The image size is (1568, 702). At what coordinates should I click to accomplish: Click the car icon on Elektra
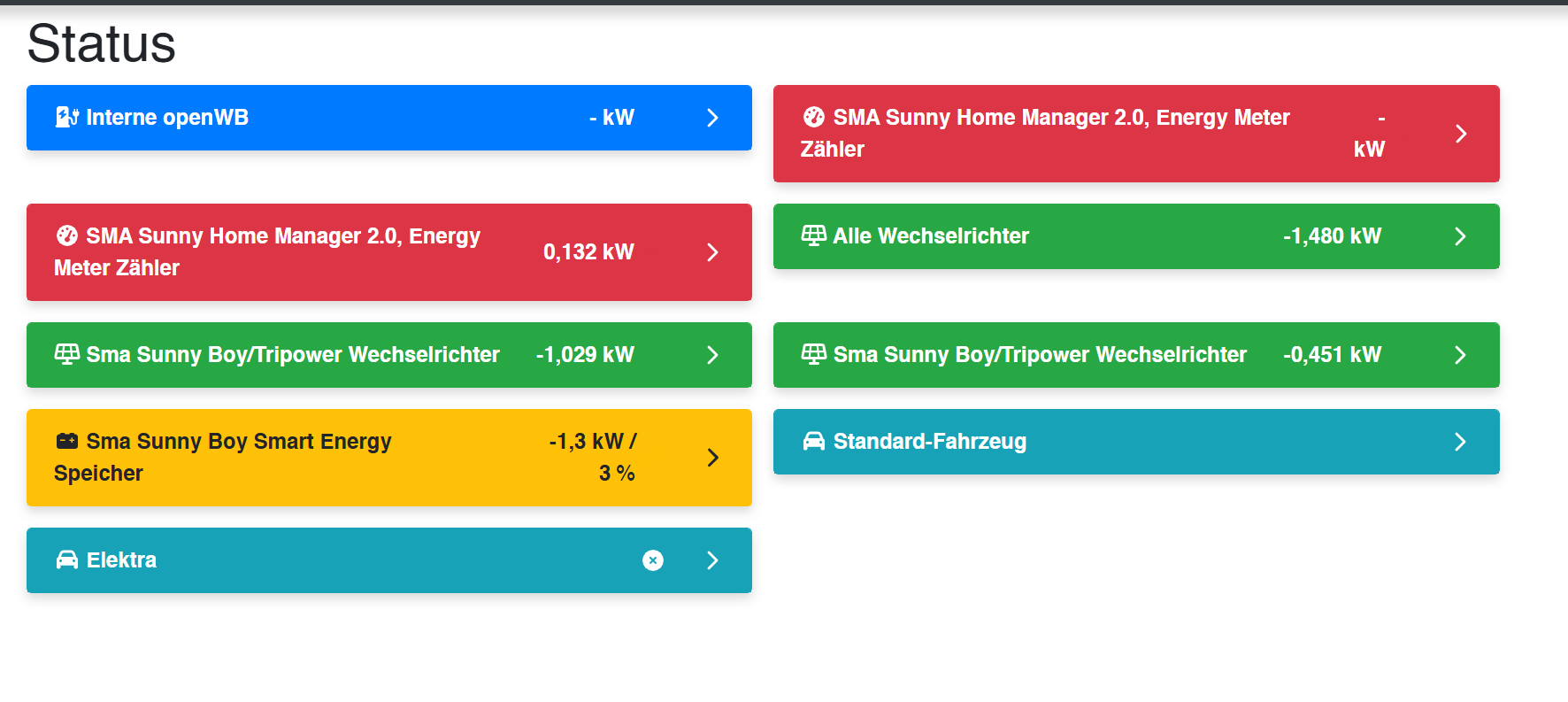point(67,559)
